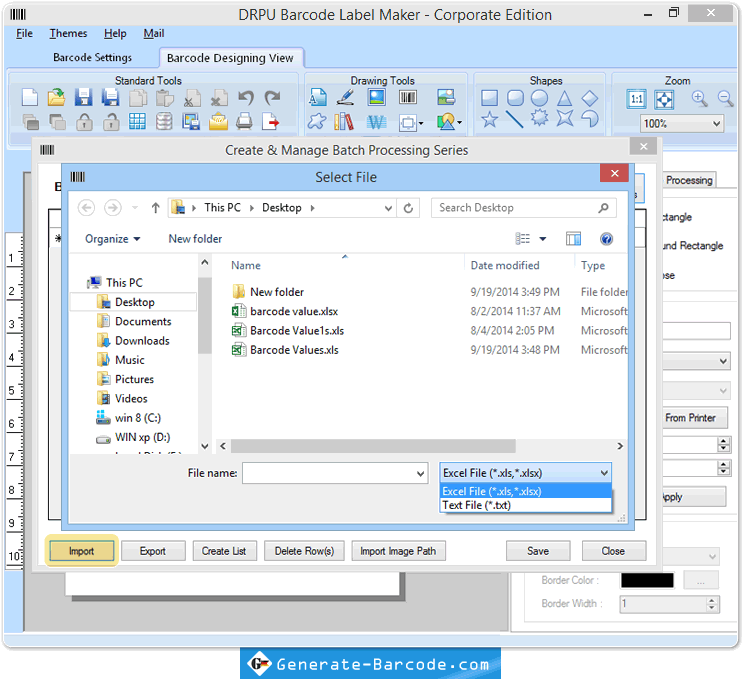
Task: Switch to Barcode Settings tab
Action: pos(93,57)
